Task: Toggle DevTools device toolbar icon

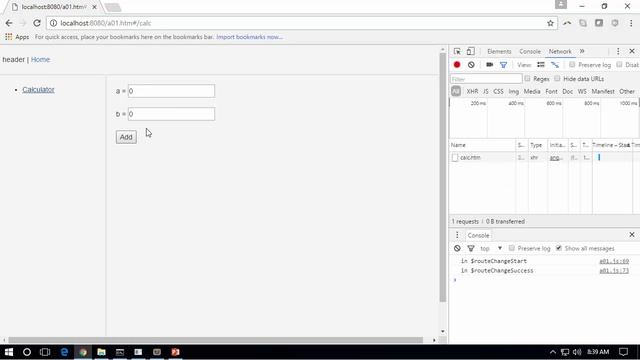Action: pyautogui.click(x=471, y=51)
